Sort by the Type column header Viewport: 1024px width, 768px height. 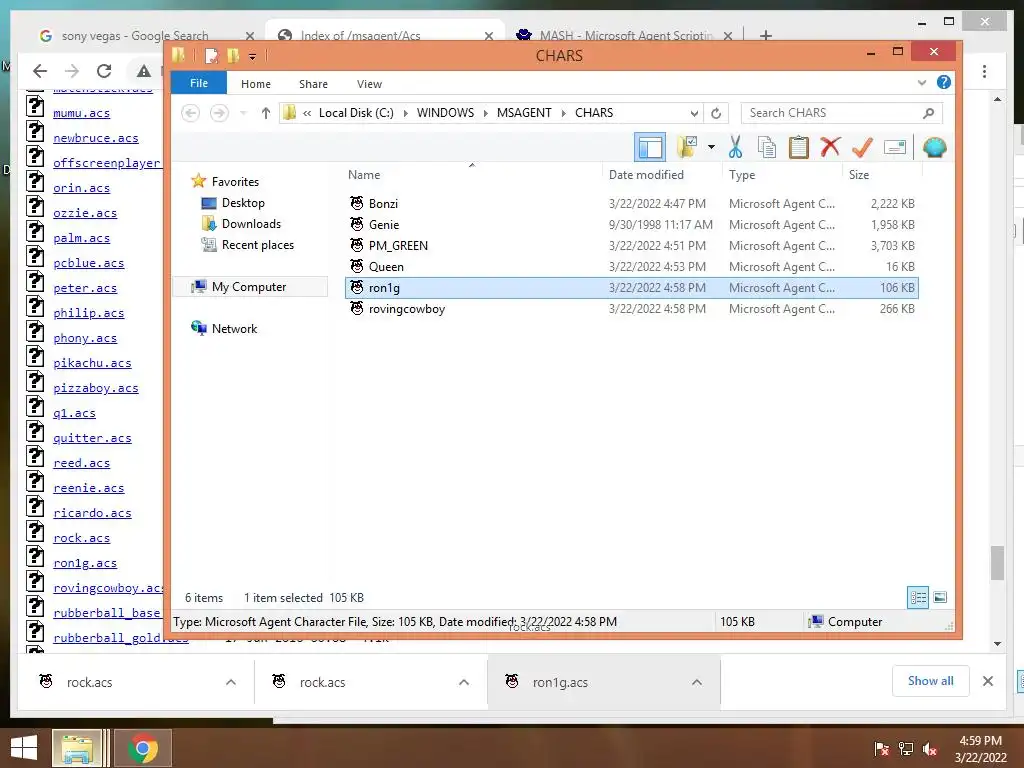click(742, 175)
